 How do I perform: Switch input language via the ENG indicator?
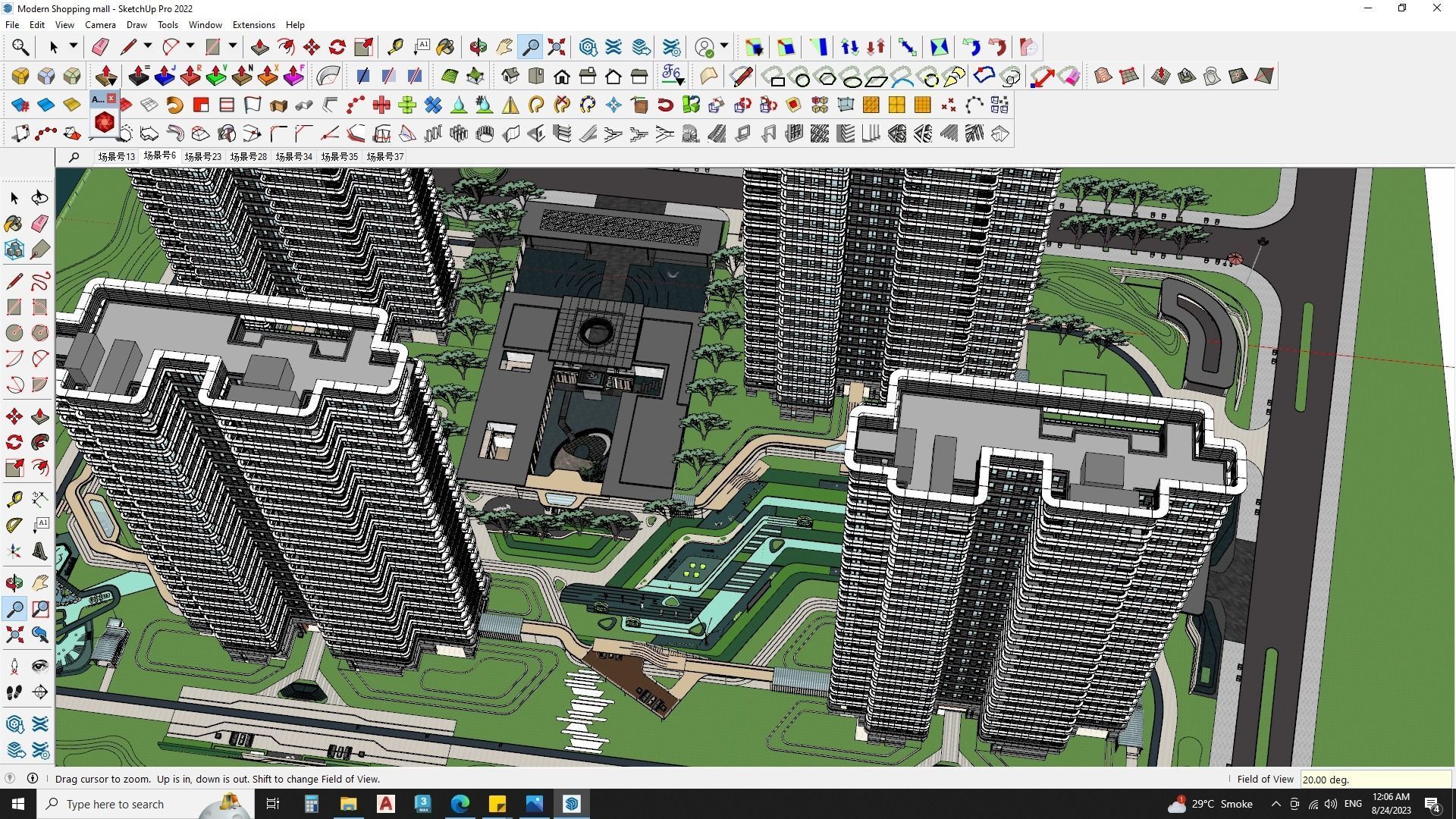[1353, 804]
